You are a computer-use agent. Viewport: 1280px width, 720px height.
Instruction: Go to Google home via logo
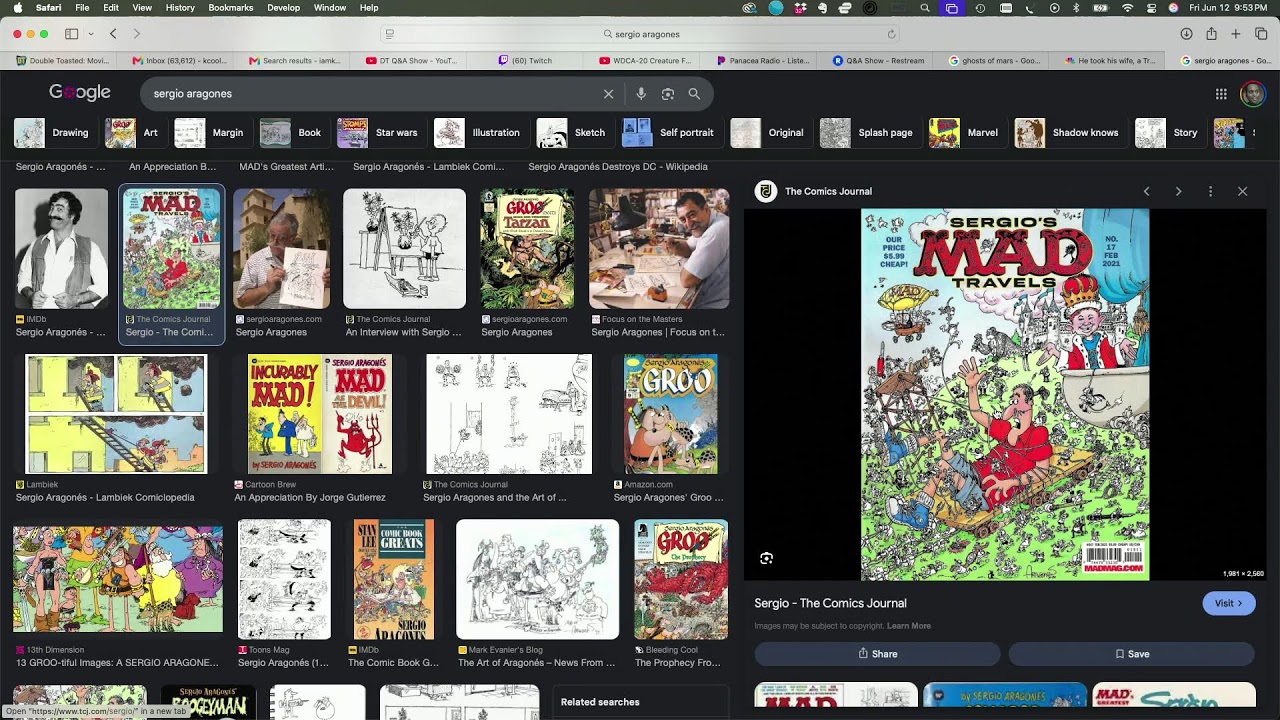[x=80, y=93]
